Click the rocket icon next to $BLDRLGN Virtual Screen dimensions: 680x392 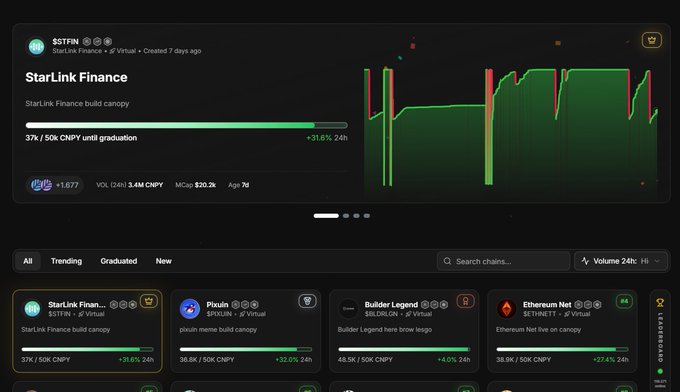click(408, 314)
